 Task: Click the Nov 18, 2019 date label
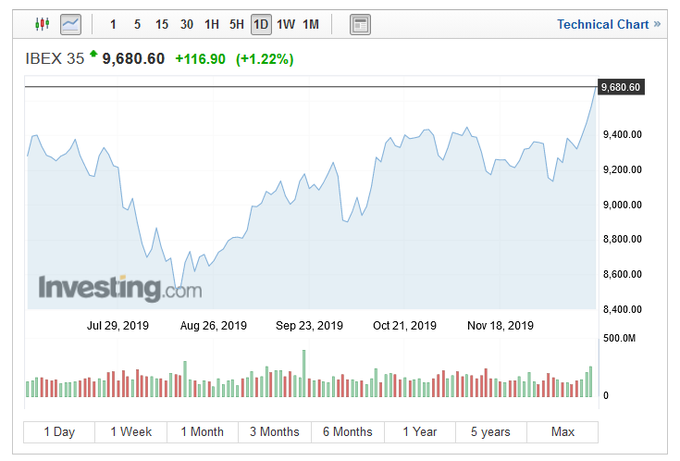pyautogui.click(x=500, y=326)
